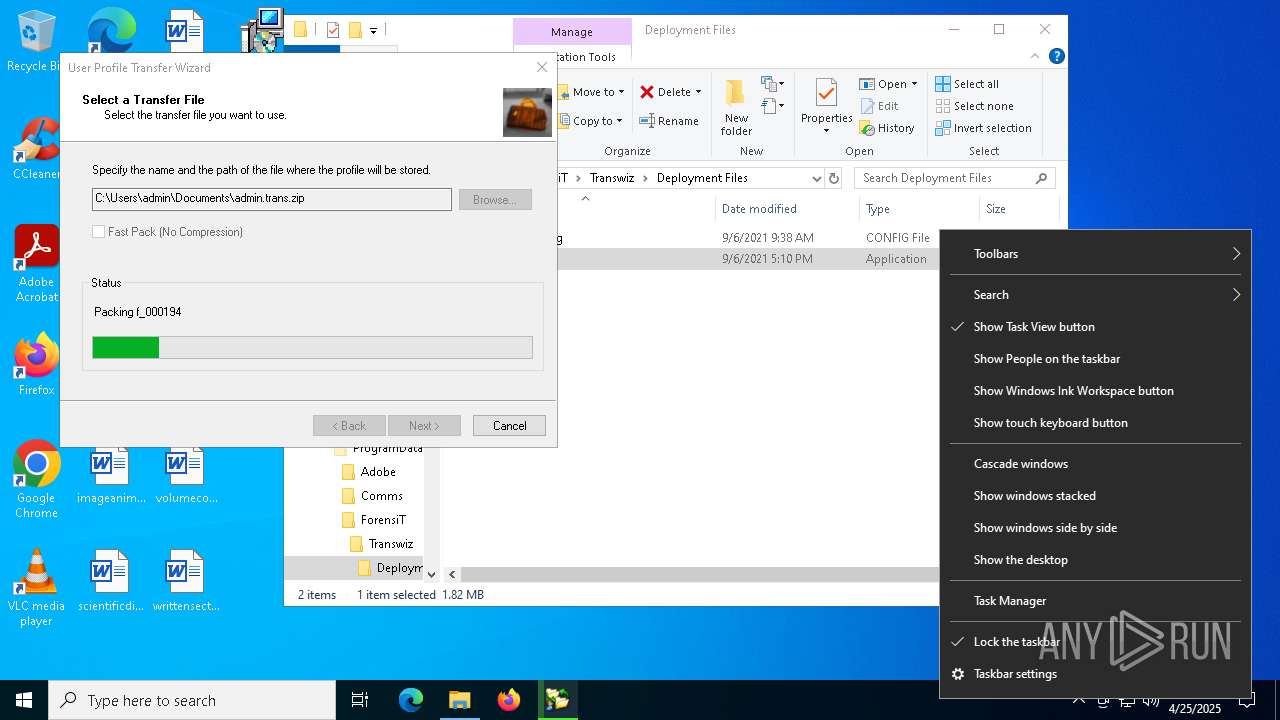Click the Explorer horizontal scrollbar

(700, 574)
